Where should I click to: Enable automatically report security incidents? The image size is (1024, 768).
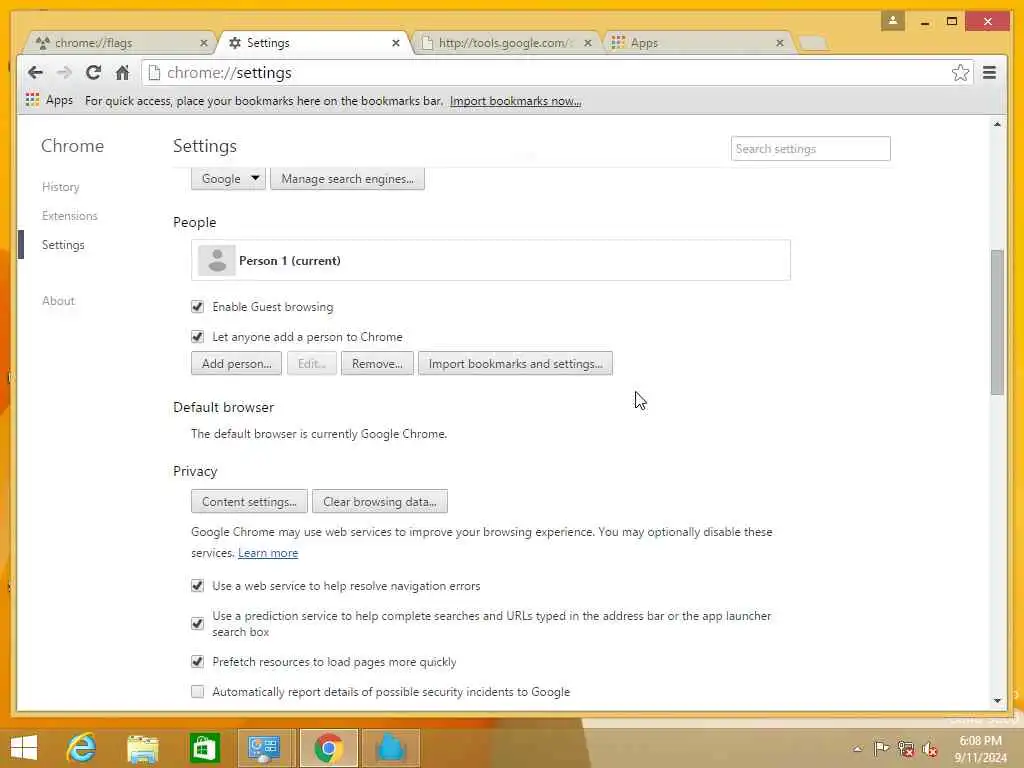click(197, 691)
